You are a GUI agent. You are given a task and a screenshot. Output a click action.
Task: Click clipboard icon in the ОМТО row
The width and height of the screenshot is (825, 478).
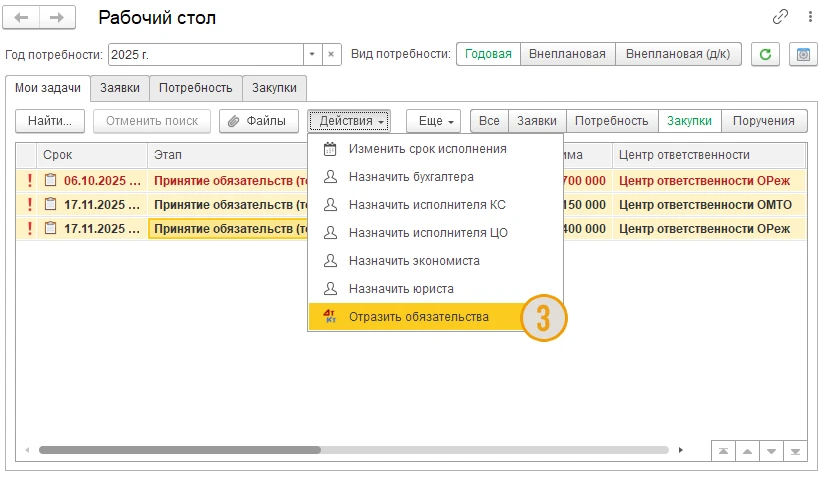(51, 204)
